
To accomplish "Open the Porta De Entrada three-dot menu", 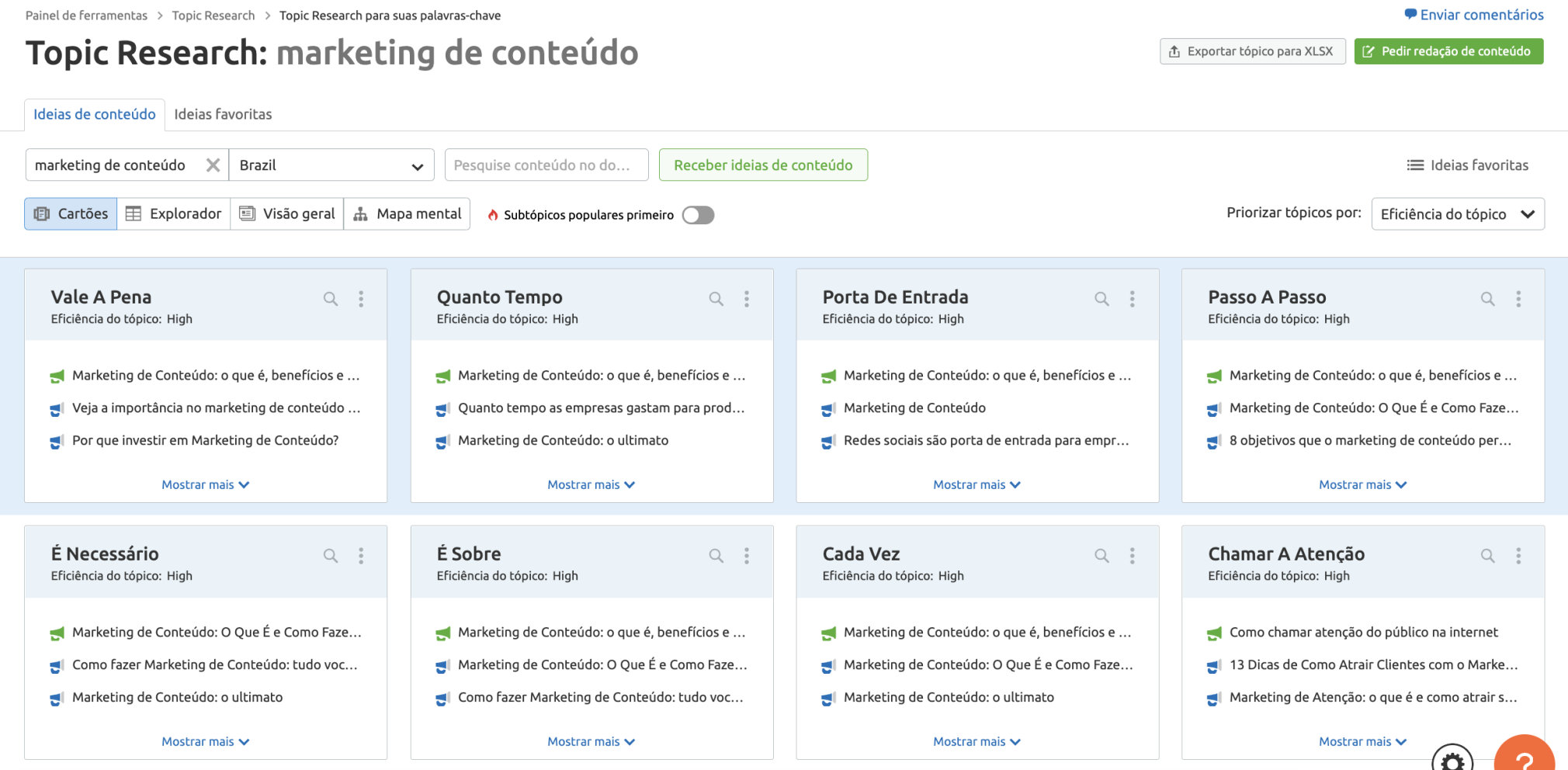I will pyautogui.click(x=1133, y=299).
